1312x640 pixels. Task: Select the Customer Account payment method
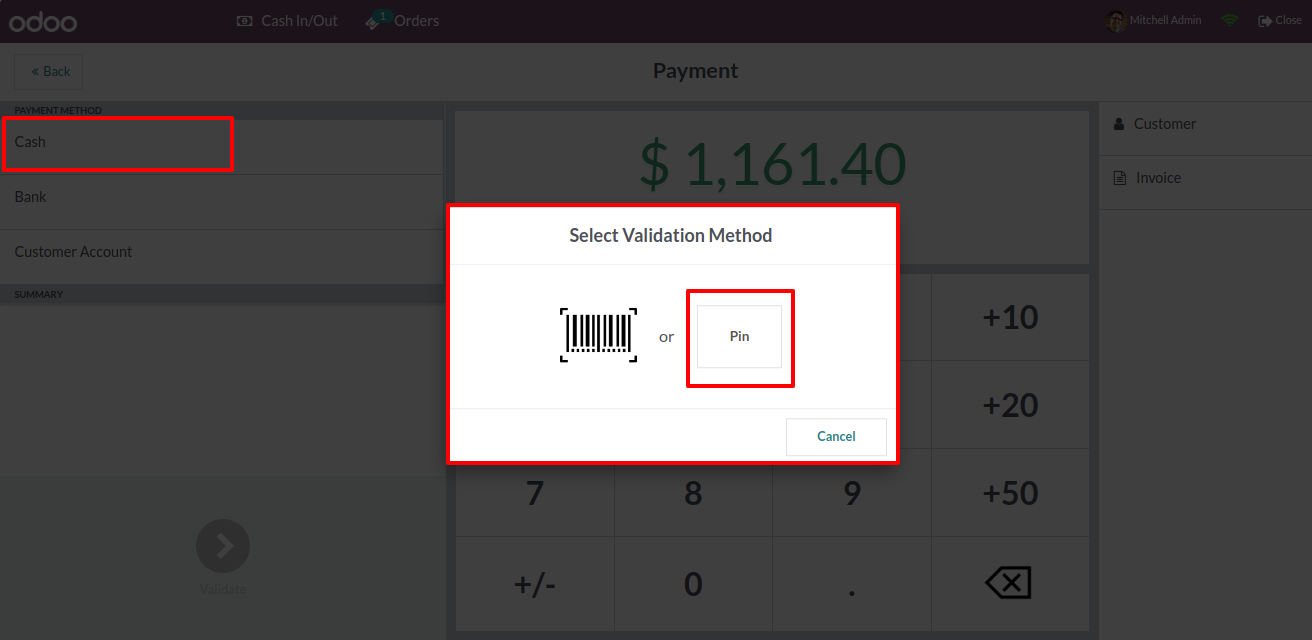(x=73, y=252)
